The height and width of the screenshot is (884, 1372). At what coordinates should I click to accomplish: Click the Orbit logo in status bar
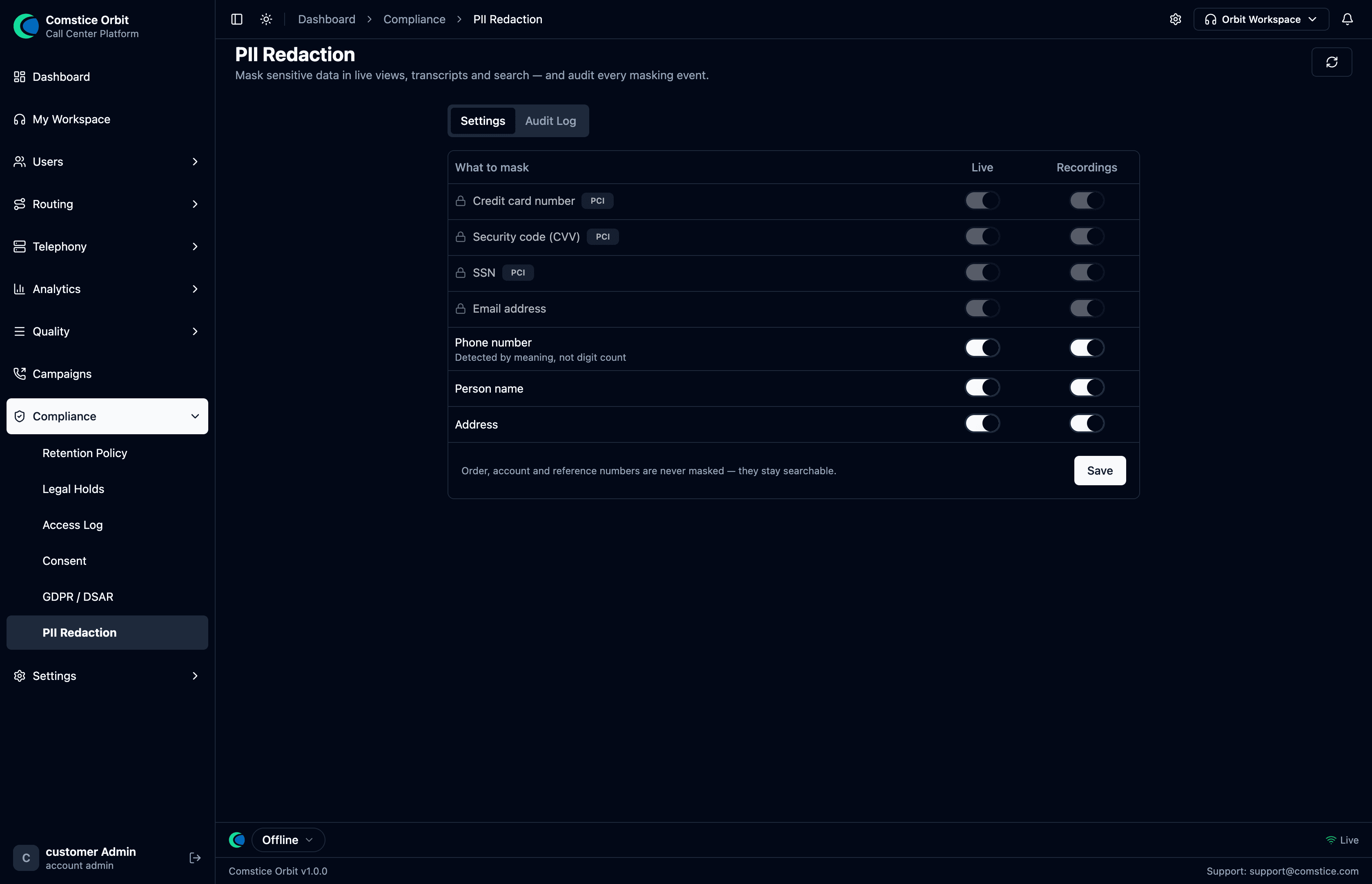pyautogui.click(x=236, y=840)
